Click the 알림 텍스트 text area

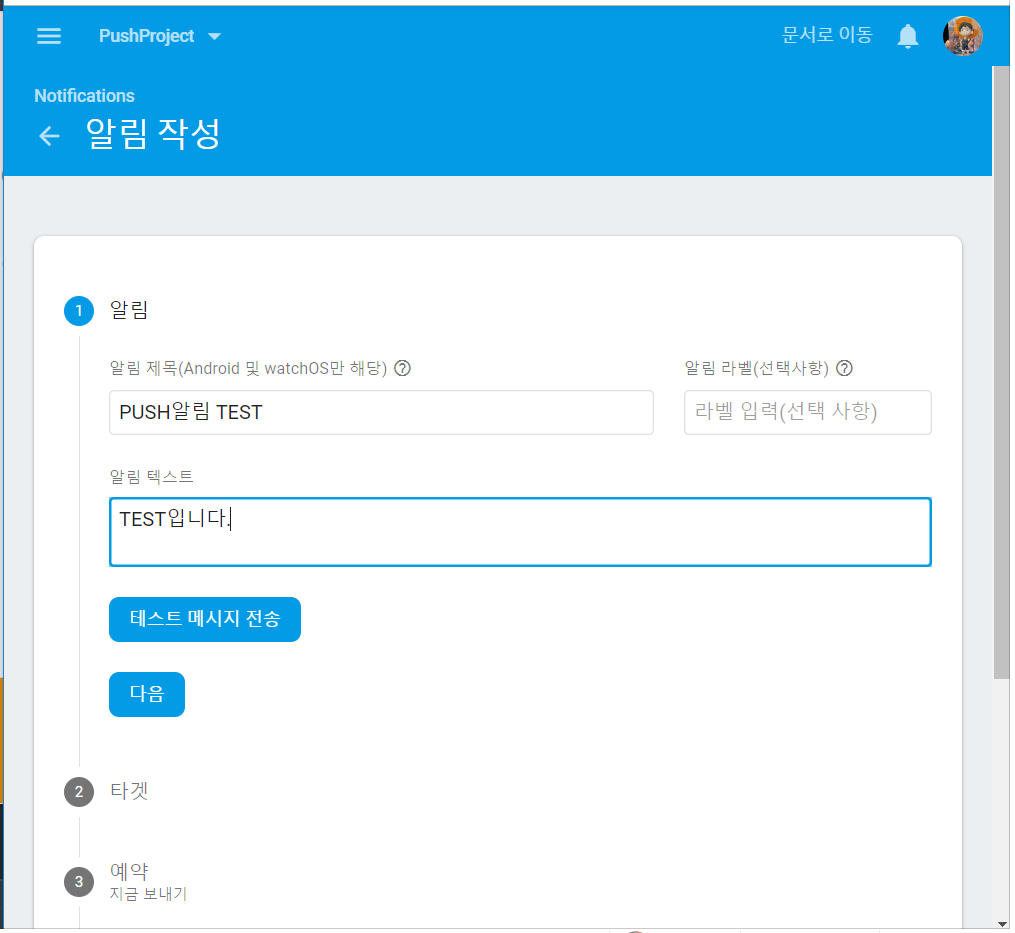(519, 531)
